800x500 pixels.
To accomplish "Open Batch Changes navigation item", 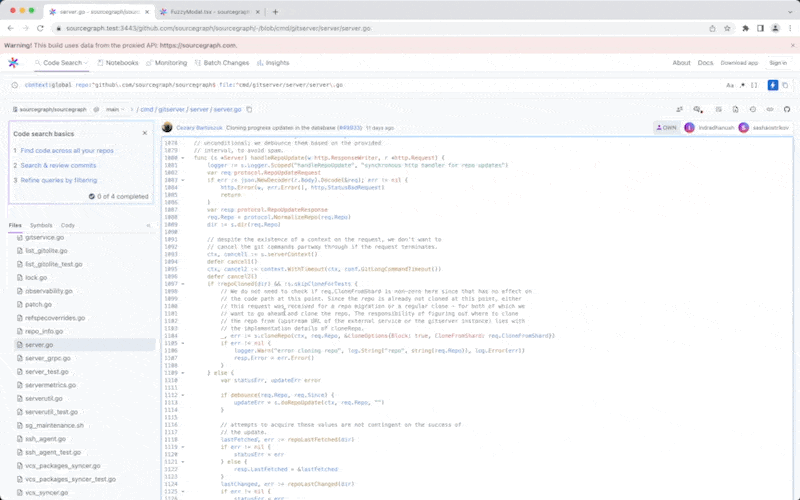I will click(221, 63).
